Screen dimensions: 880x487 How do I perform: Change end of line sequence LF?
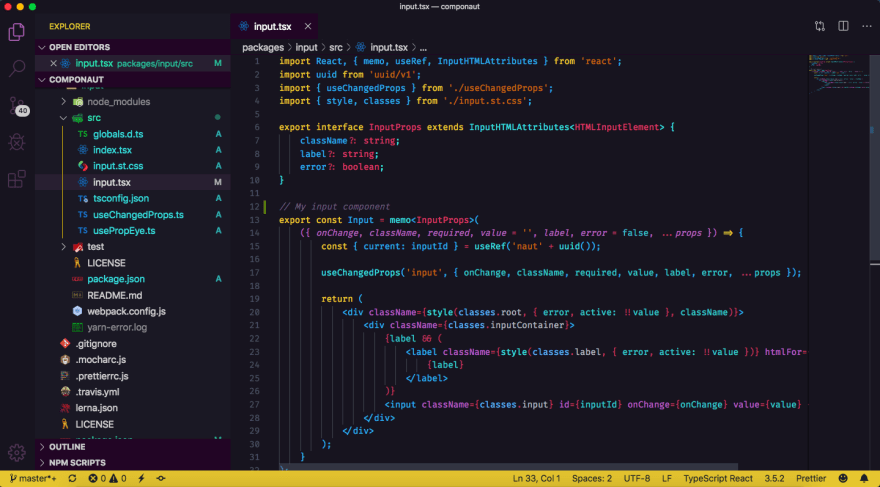coord(667,479)
